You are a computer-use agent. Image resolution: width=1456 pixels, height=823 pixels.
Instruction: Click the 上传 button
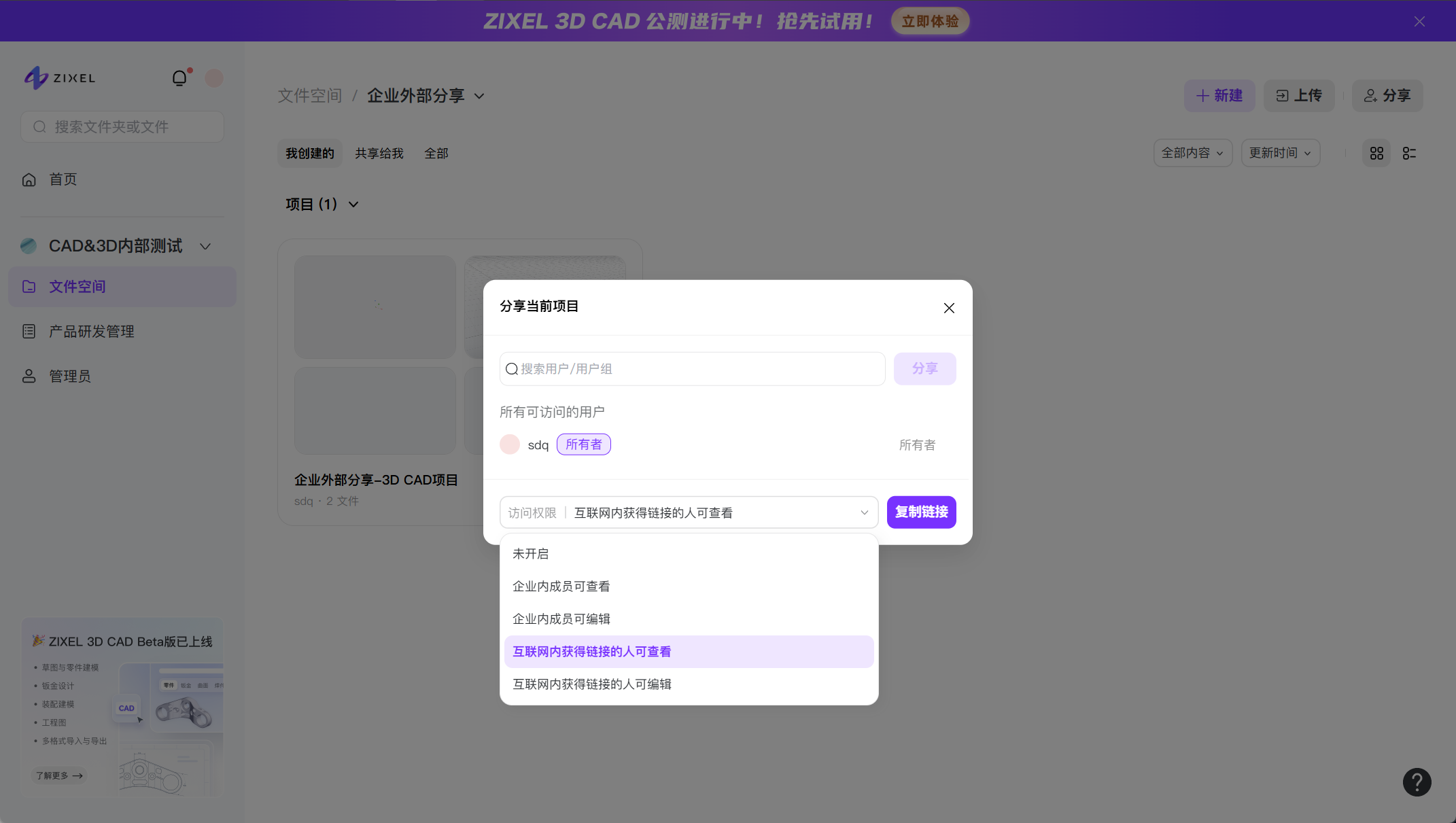(1299, 96)
